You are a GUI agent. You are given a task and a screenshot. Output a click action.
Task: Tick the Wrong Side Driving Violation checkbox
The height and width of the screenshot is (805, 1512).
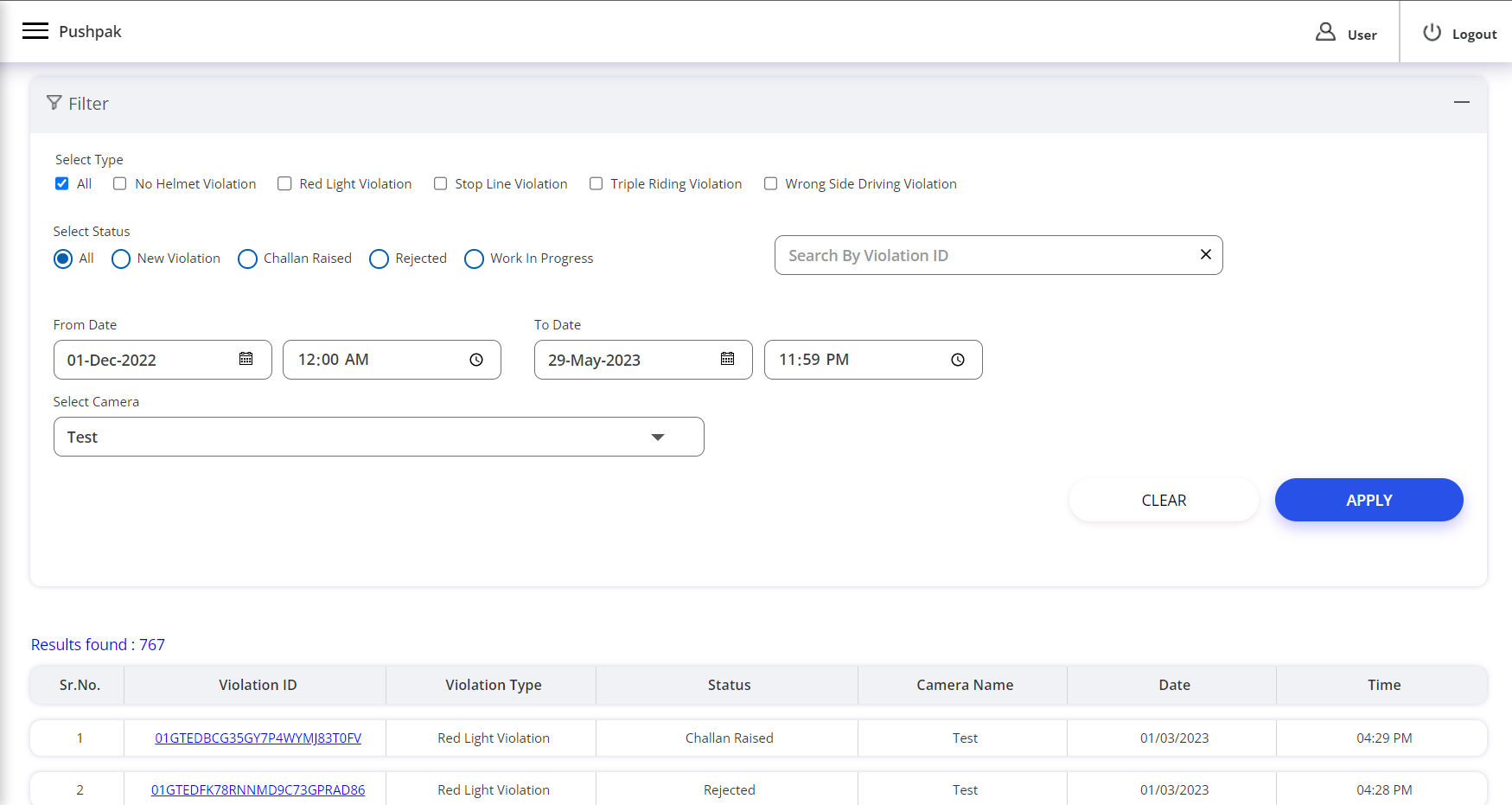click(770, 183)
